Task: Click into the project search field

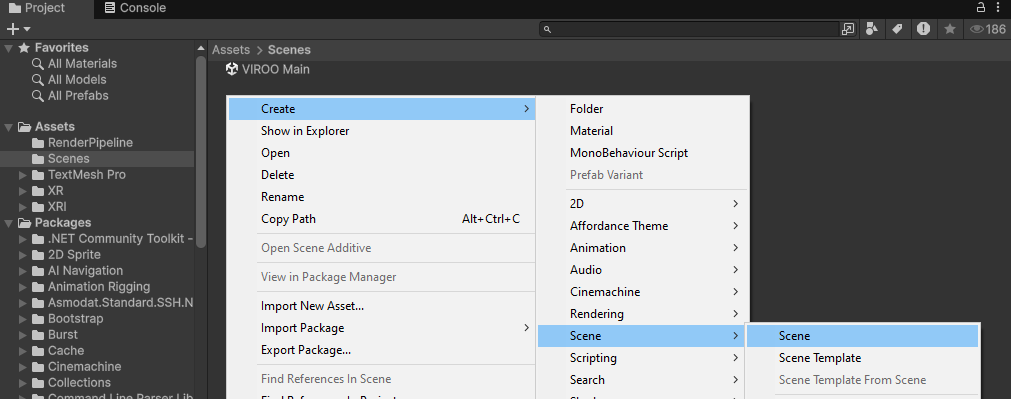Action: (690, 29)
